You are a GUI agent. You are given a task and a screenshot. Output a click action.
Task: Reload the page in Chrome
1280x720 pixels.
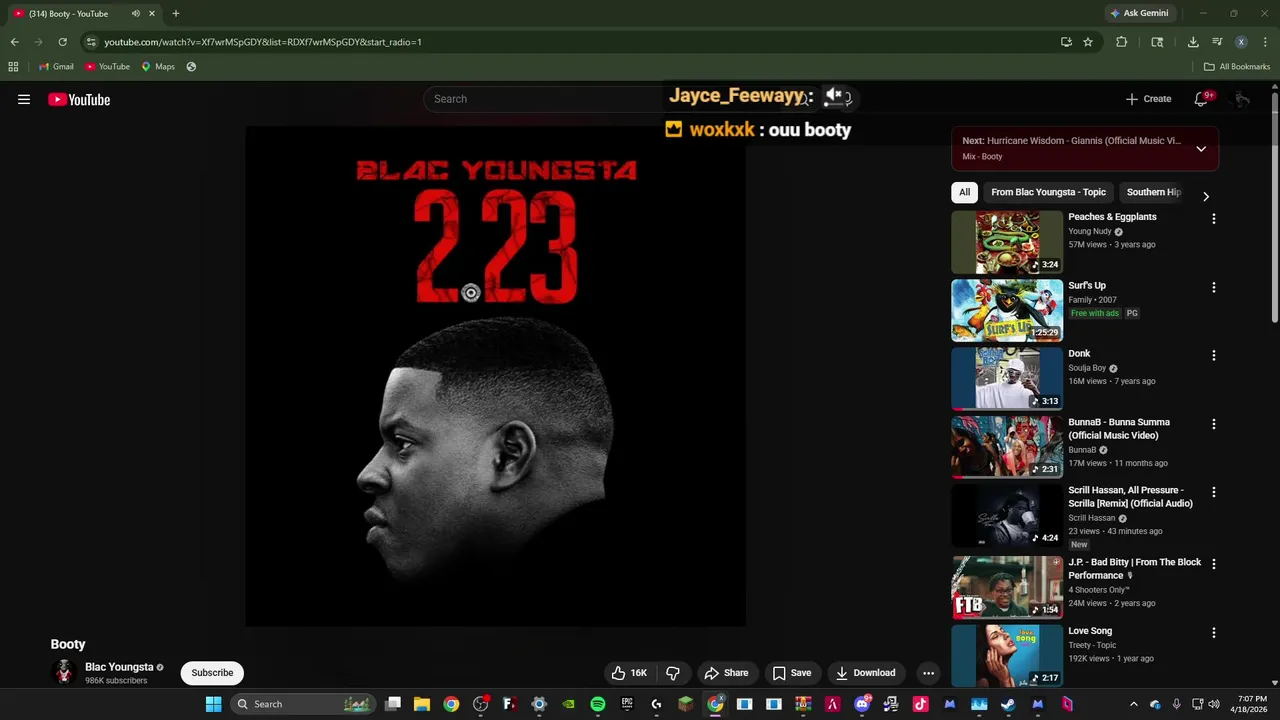click(62, 42)
